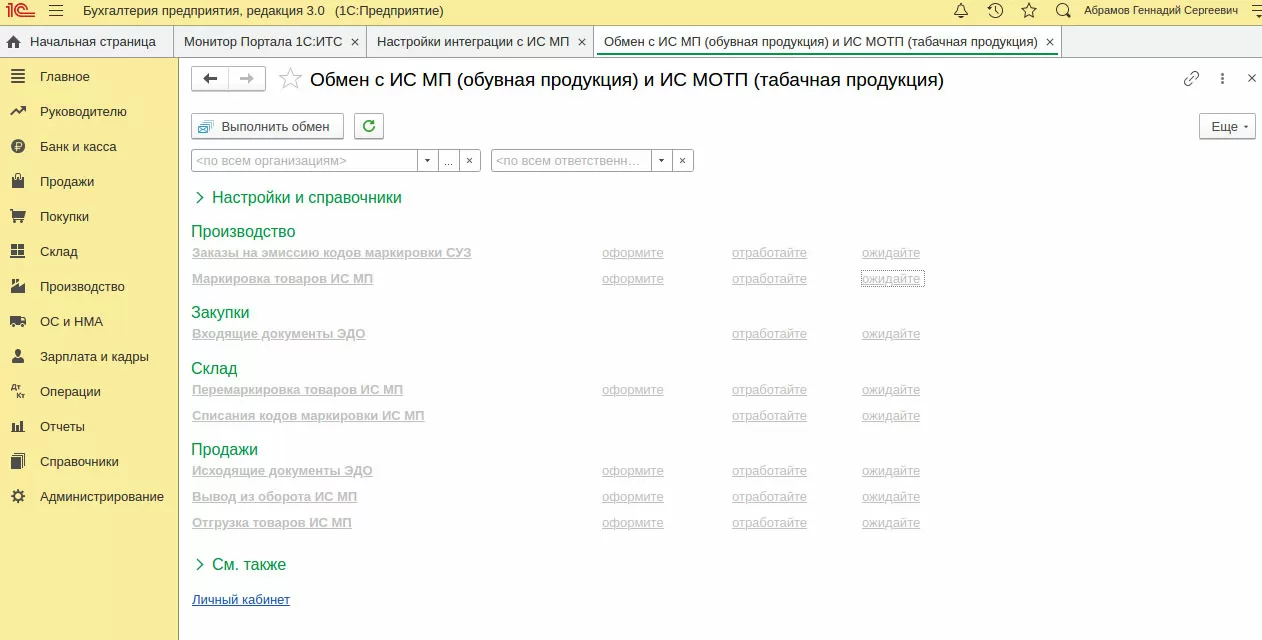Switch to Настройки интеграции с ИС МП tab
Screen dimensions: 1262x640
click(x=473, y=42)
